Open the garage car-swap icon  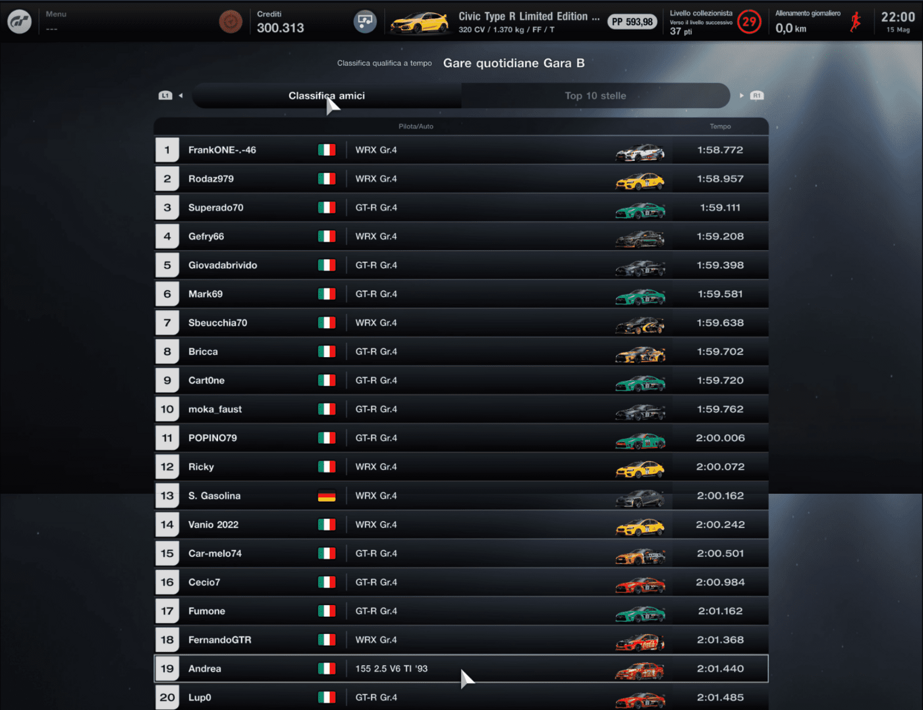pyautogui.click(x=365, y=22)
